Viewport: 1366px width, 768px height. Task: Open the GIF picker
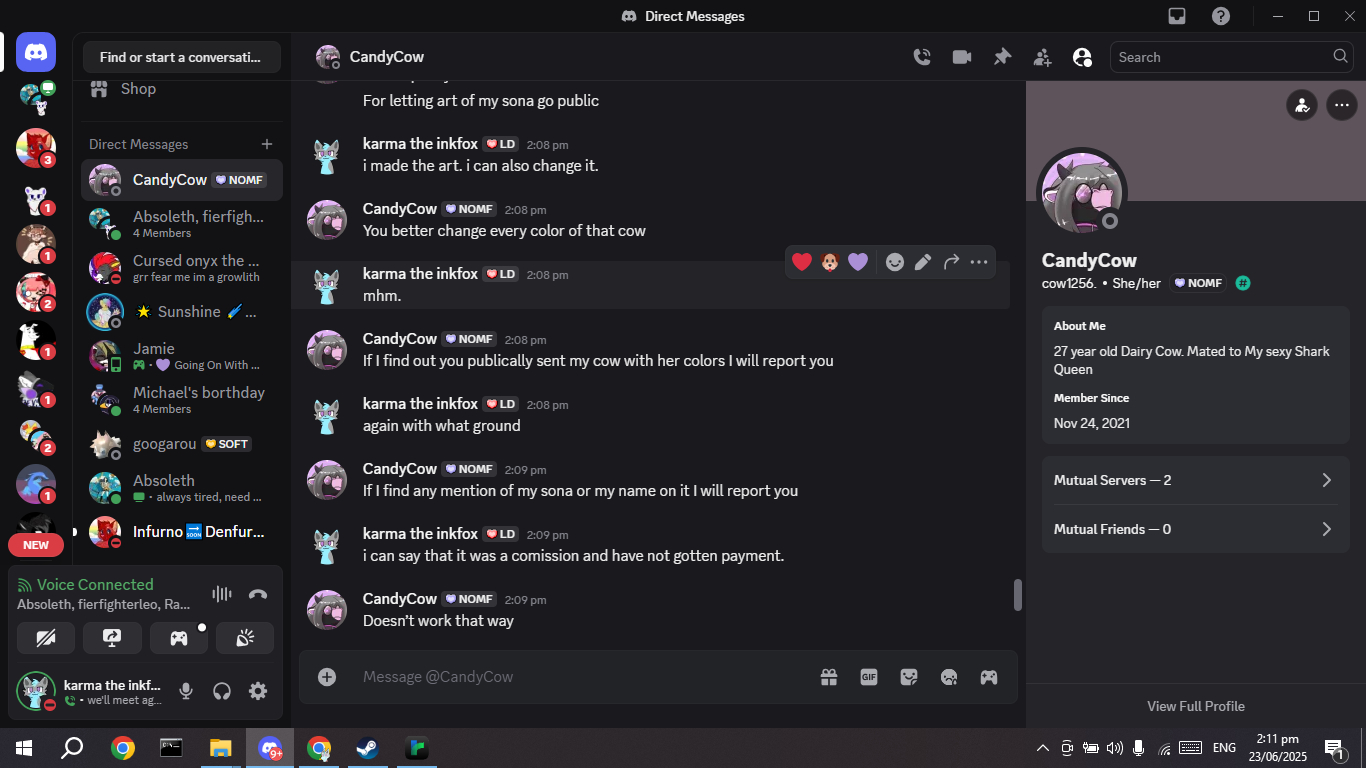click(869, 677)
